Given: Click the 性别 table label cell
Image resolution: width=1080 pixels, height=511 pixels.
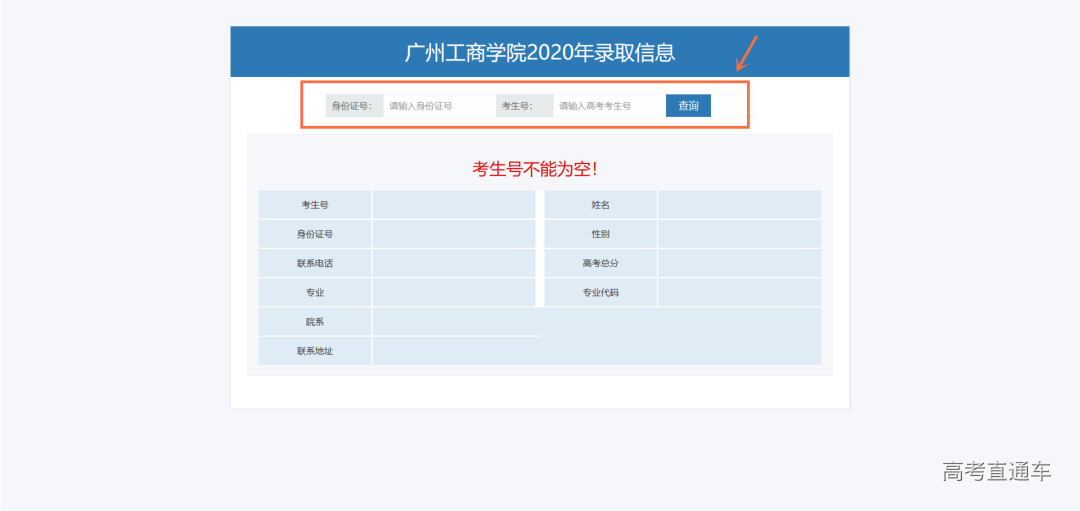Looking at the screenshot, I should (601, 234).
